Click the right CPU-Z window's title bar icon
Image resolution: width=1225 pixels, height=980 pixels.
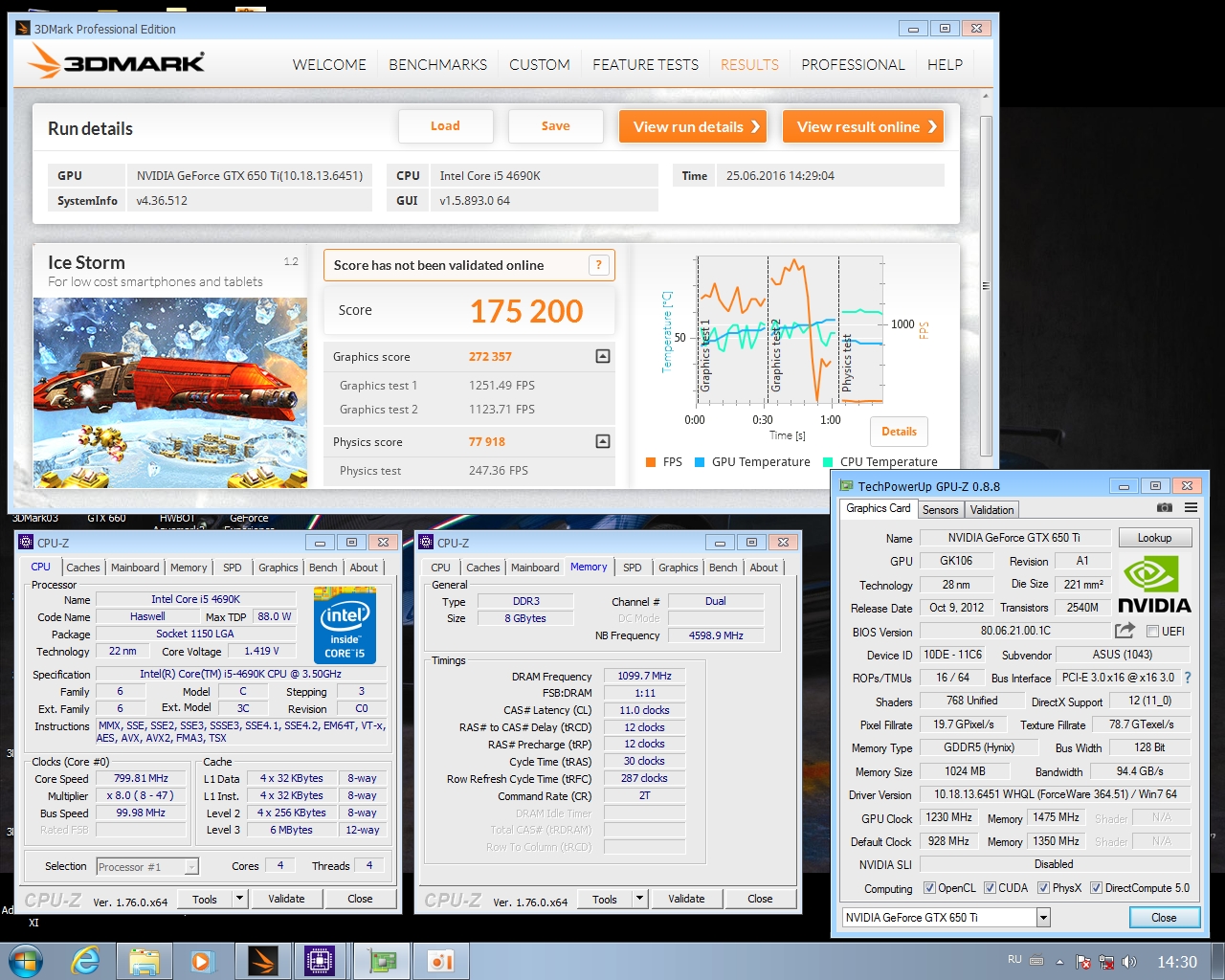pos(426,543)
